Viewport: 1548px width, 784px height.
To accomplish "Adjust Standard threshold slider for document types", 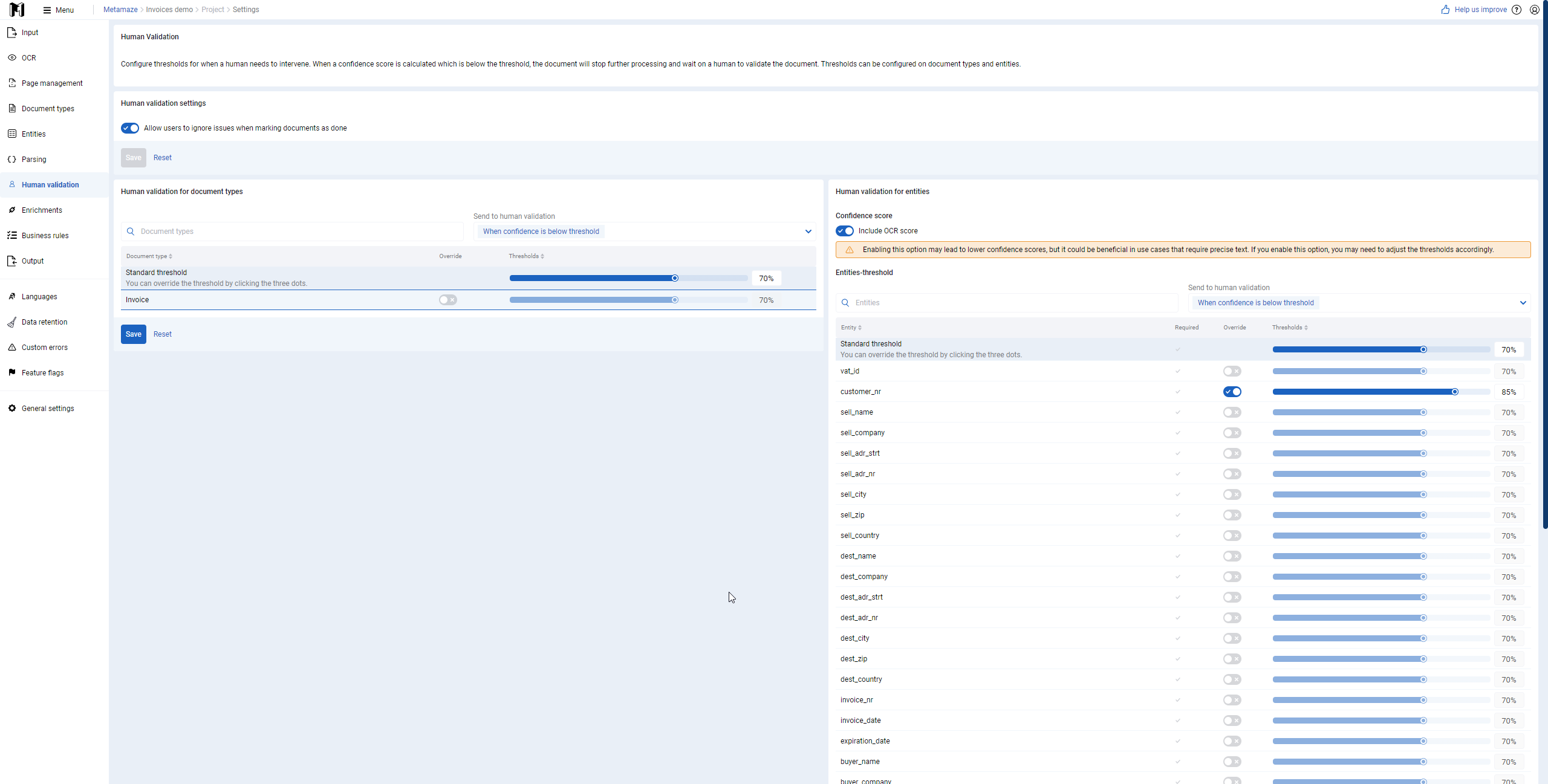I will pyautogui.click(x=675, y=278).
